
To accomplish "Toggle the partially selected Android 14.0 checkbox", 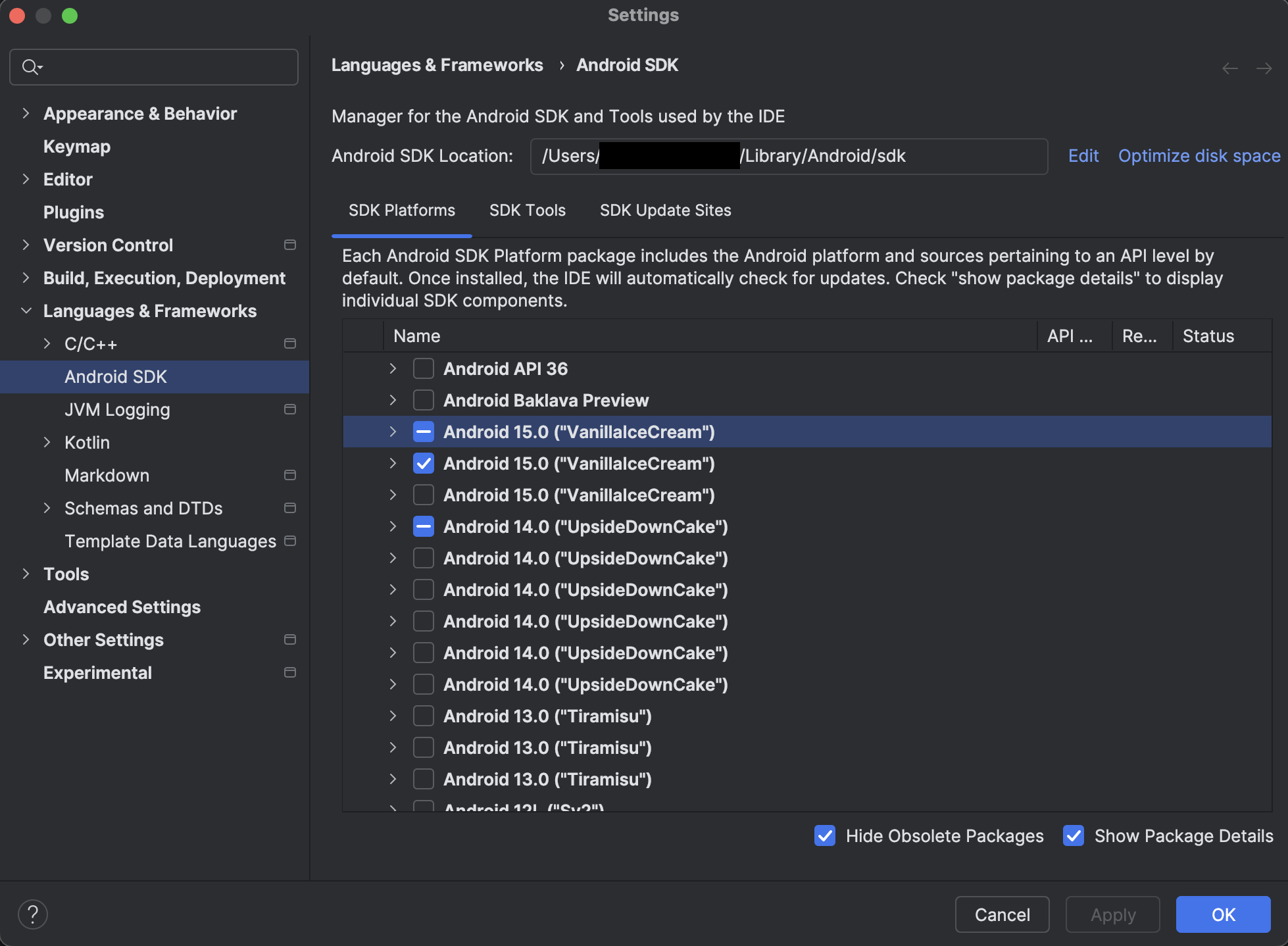I will tap(424, 526).
